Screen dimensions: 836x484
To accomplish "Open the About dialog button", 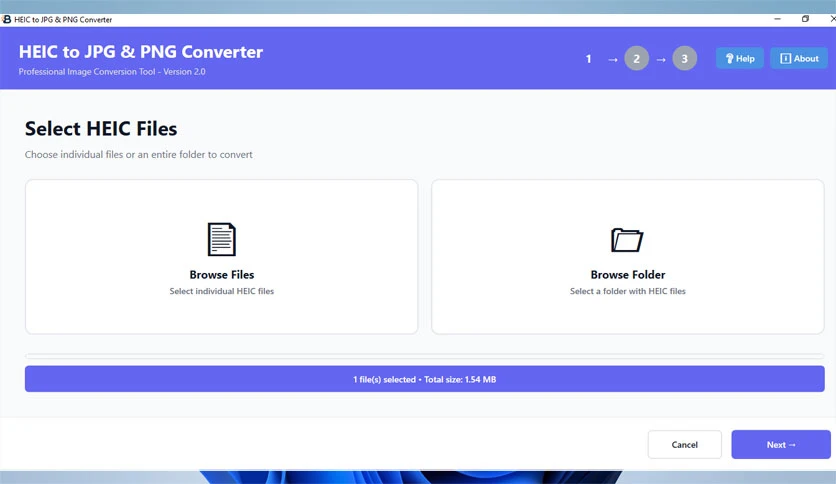I will (799, 58).
